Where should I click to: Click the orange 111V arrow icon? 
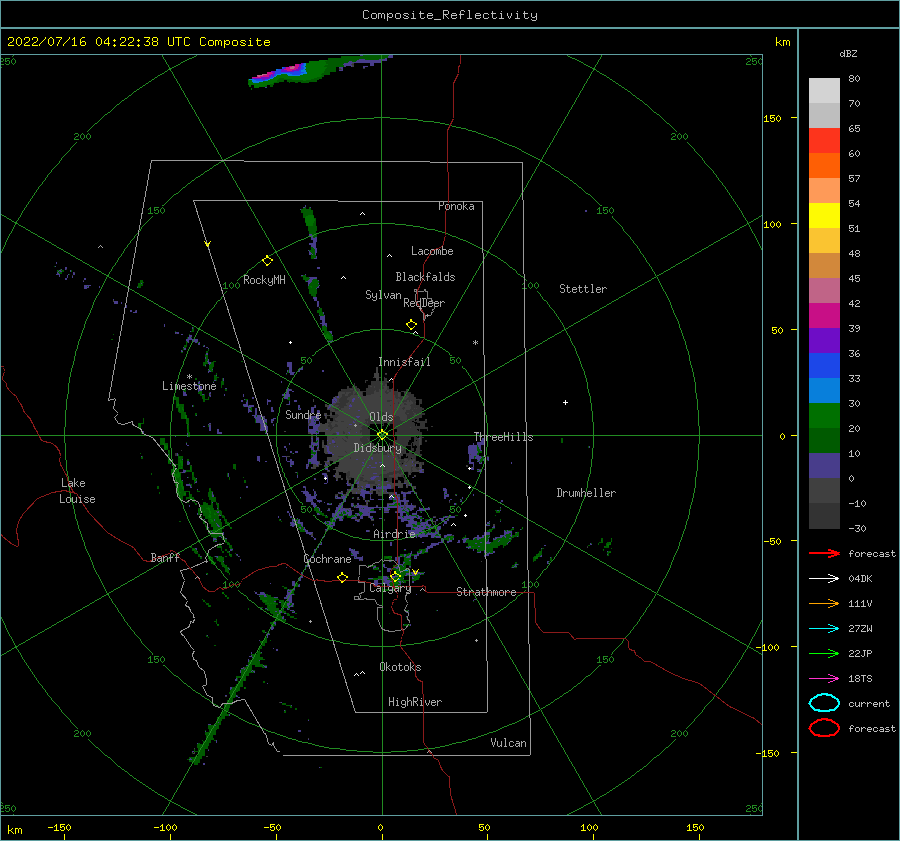824,603
